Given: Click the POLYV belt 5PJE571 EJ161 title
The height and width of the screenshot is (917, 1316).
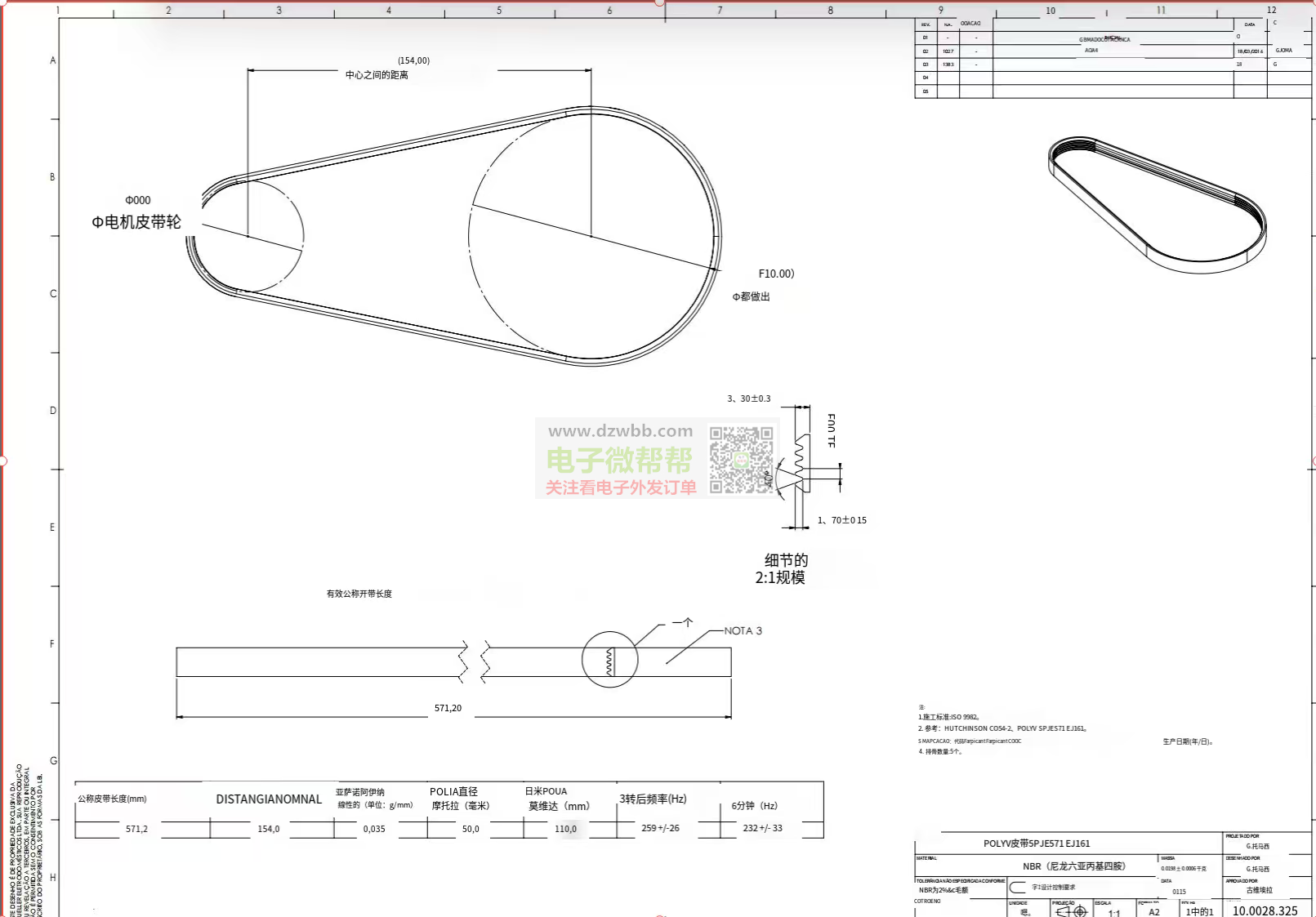Looking at the screenshot, I should tap(1037, 844).
